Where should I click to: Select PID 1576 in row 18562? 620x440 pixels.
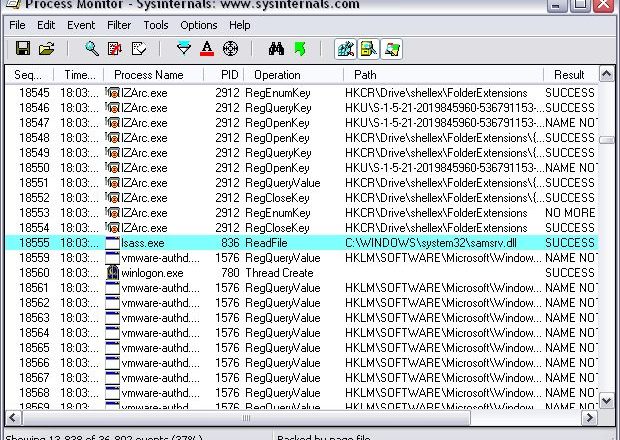pos(227,303)
